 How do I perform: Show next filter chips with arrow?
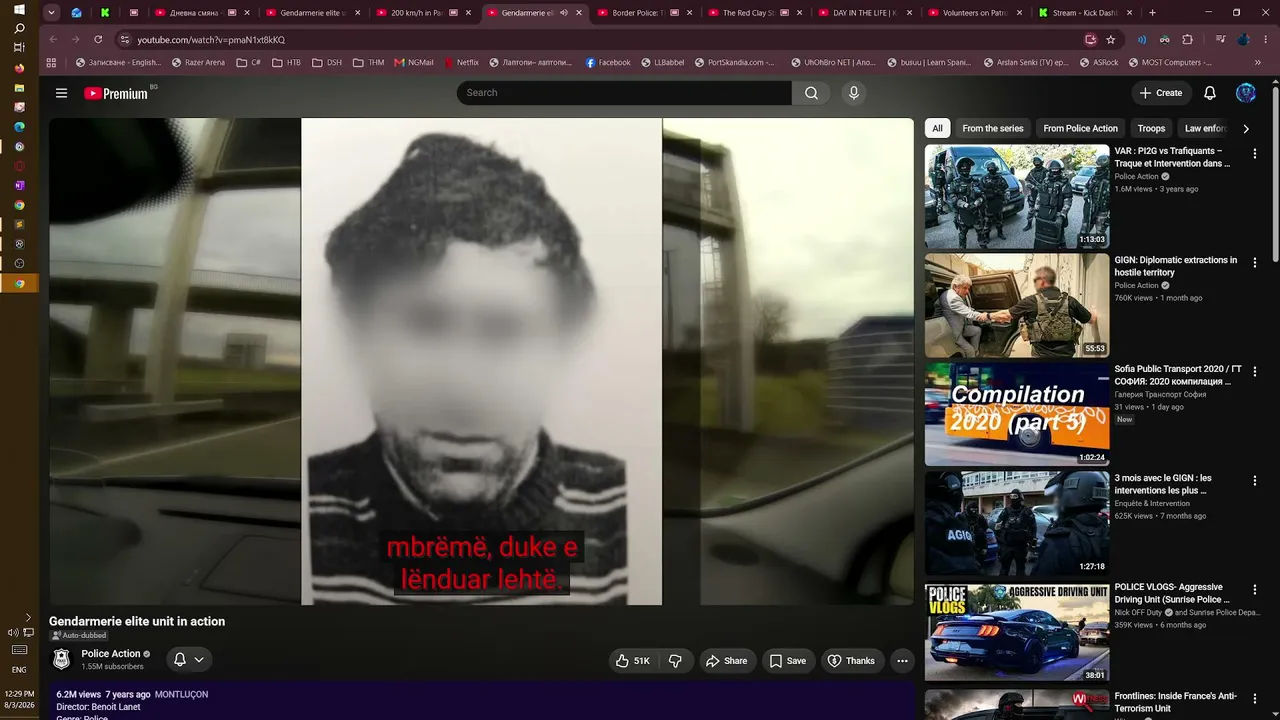pyautogui.click(x=1245, y=128)
